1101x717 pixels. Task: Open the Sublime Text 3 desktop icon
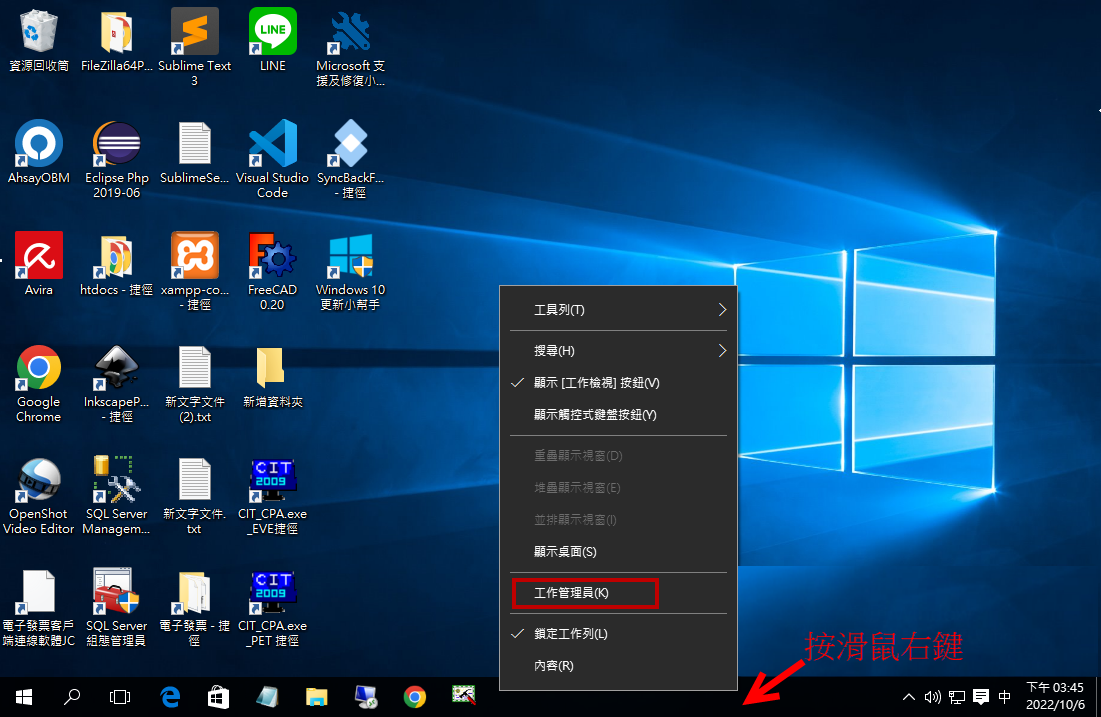click(195, 33)
